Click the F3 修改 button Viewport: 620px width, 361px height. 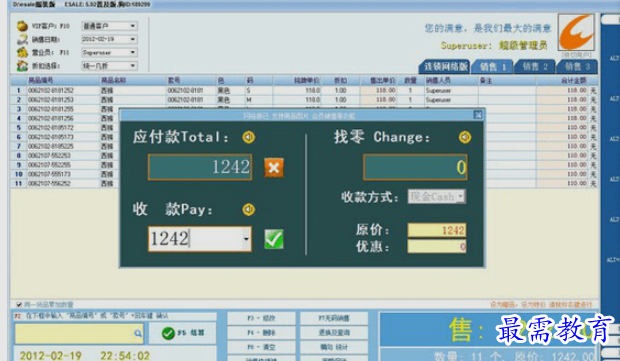[x=261, y=318]
